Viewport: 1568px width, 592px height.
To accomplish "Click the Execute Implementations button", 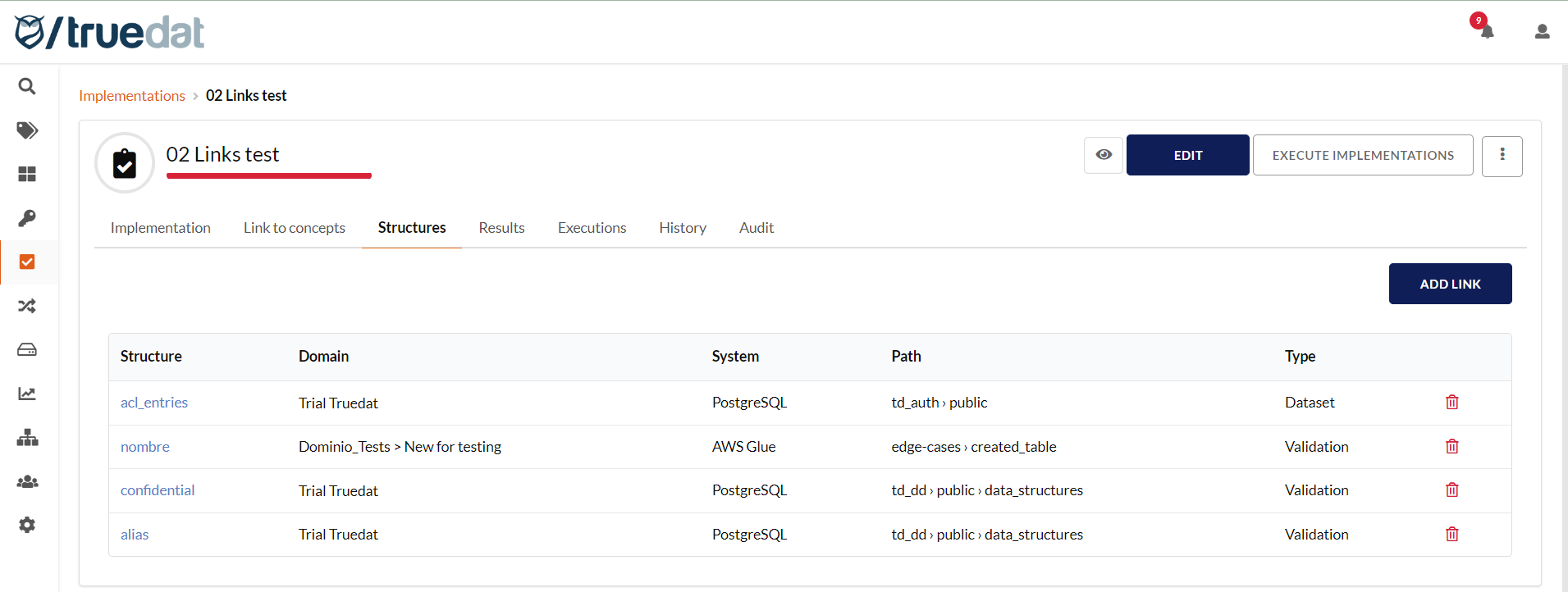I will (x=1362, y=155).
